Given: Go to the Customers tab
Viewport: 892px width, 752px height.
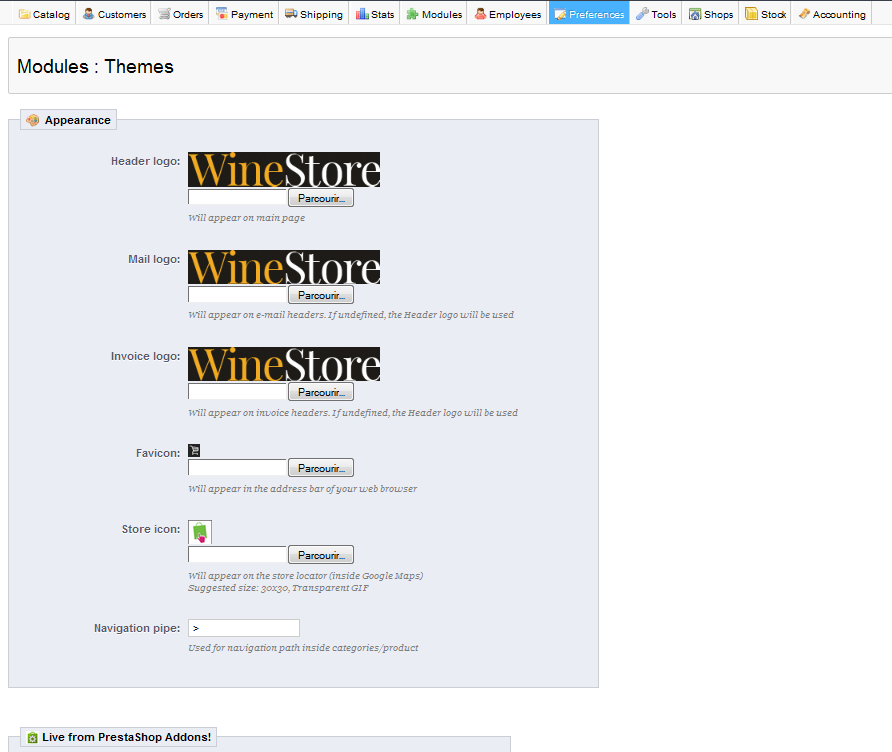Looking at the screenshot, I should (114, 14).
